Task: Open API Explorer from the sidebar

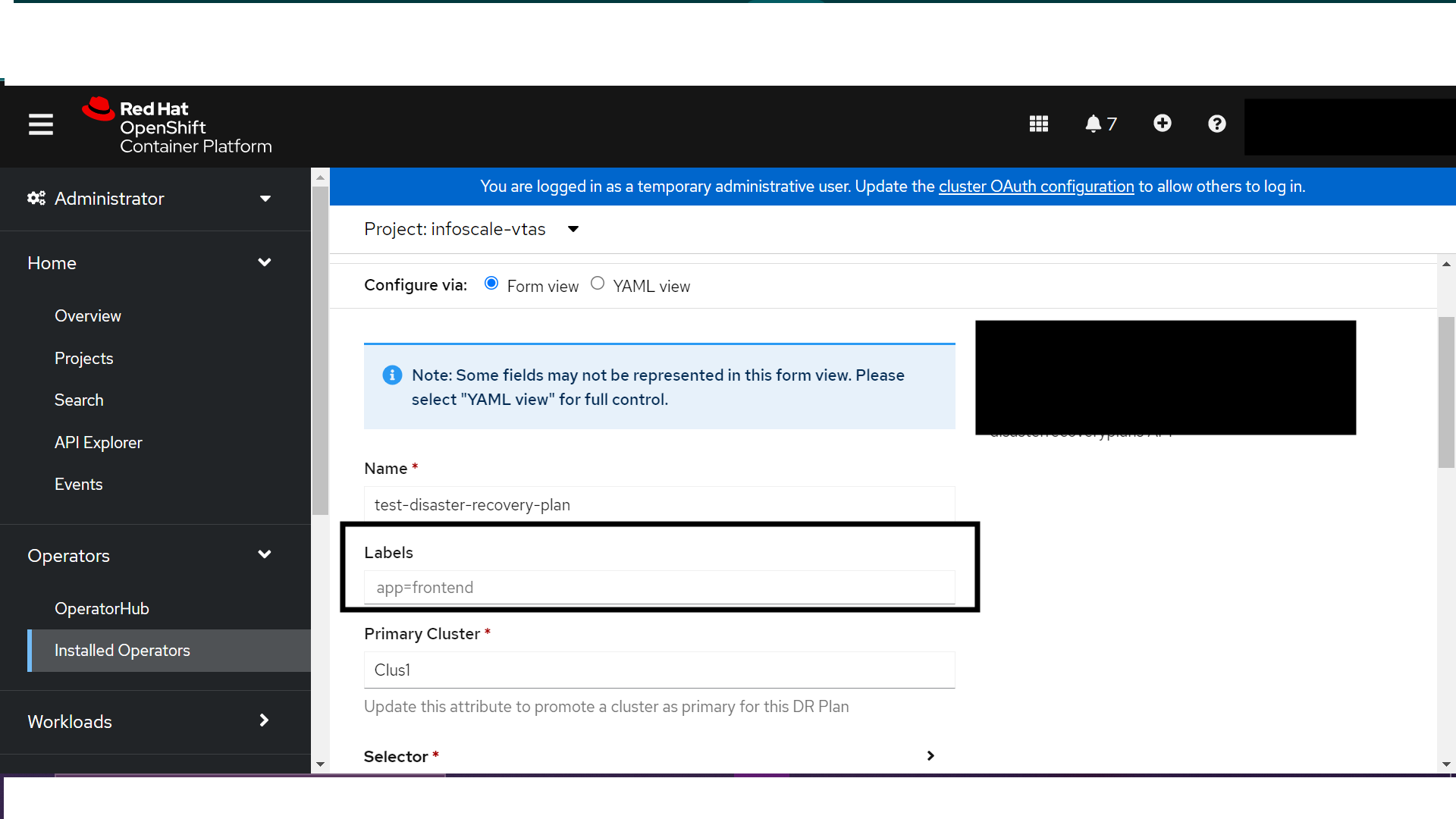Action: click(x=99, y=442)
